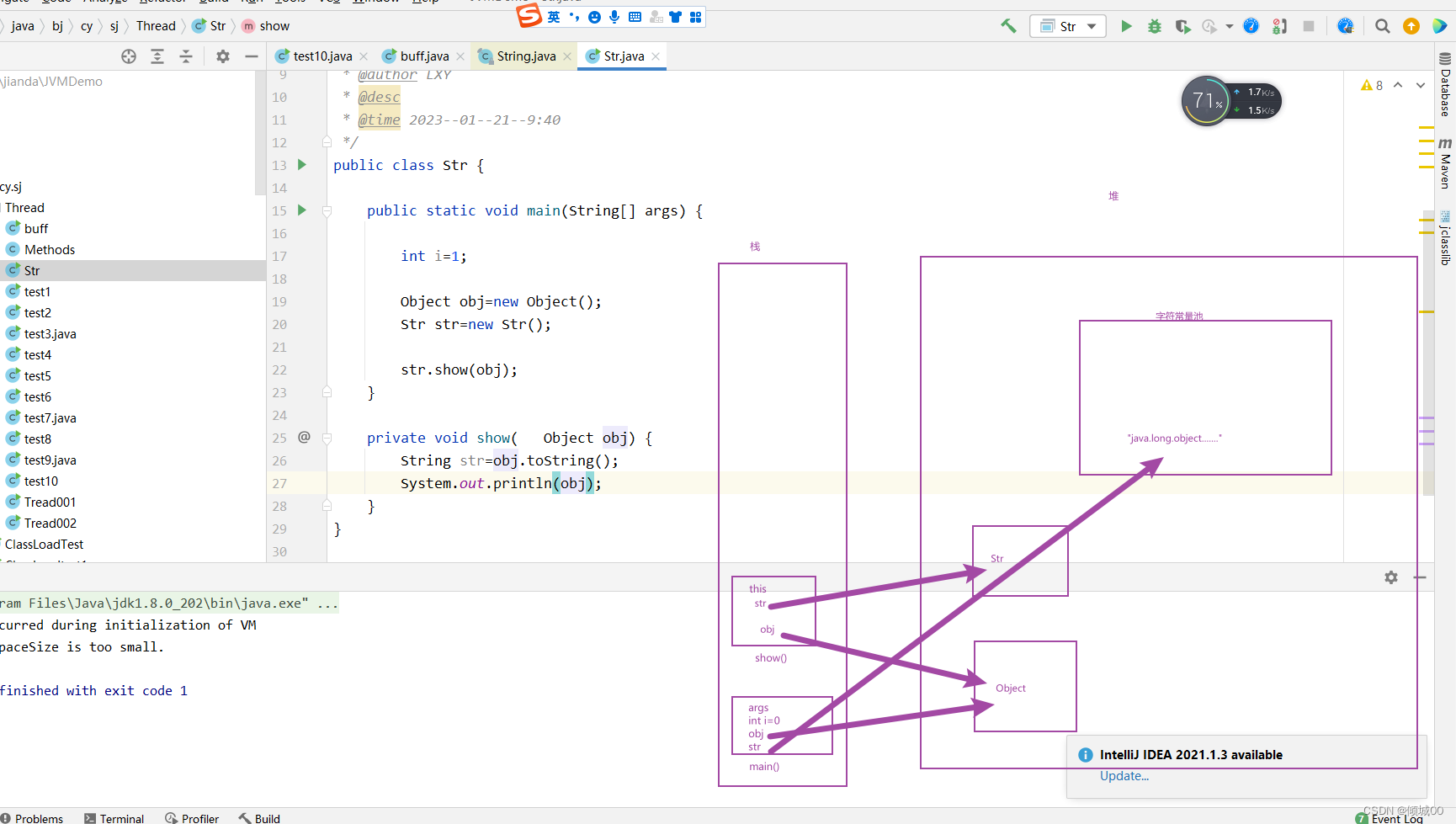Viewport: 1456px width, 824px height.
Task: Go to previous highlighted error arrow
Action: pos(1398,85)
